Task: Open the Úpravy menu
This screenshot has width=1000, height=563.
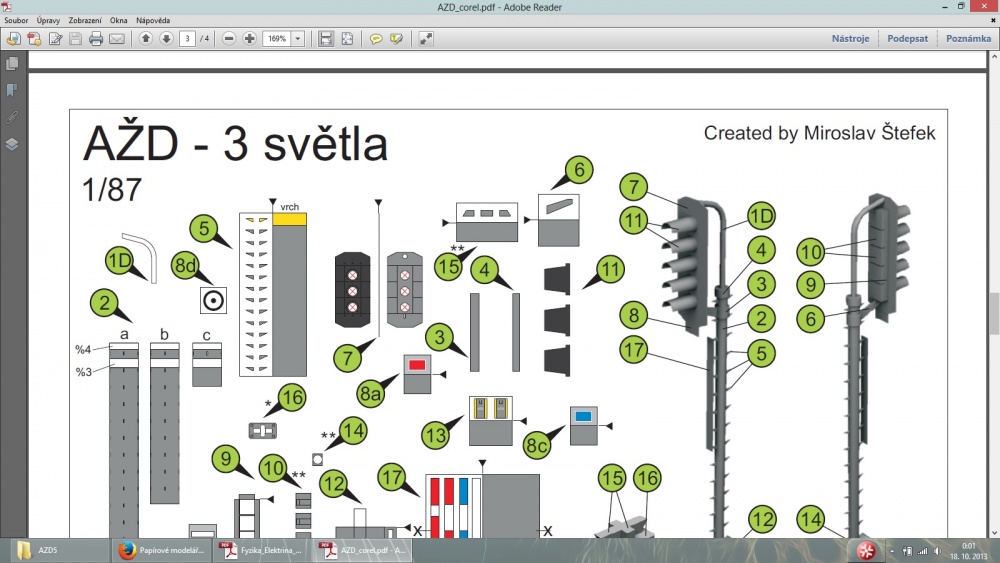Action: point(48,20)
